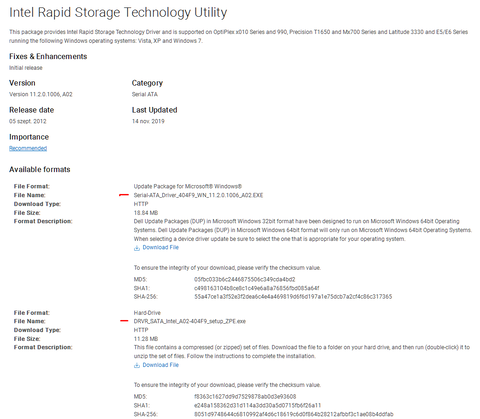Click the Hard-Drive file format value
This screenshot has width=480, height=419.
[x=147, y=313]
